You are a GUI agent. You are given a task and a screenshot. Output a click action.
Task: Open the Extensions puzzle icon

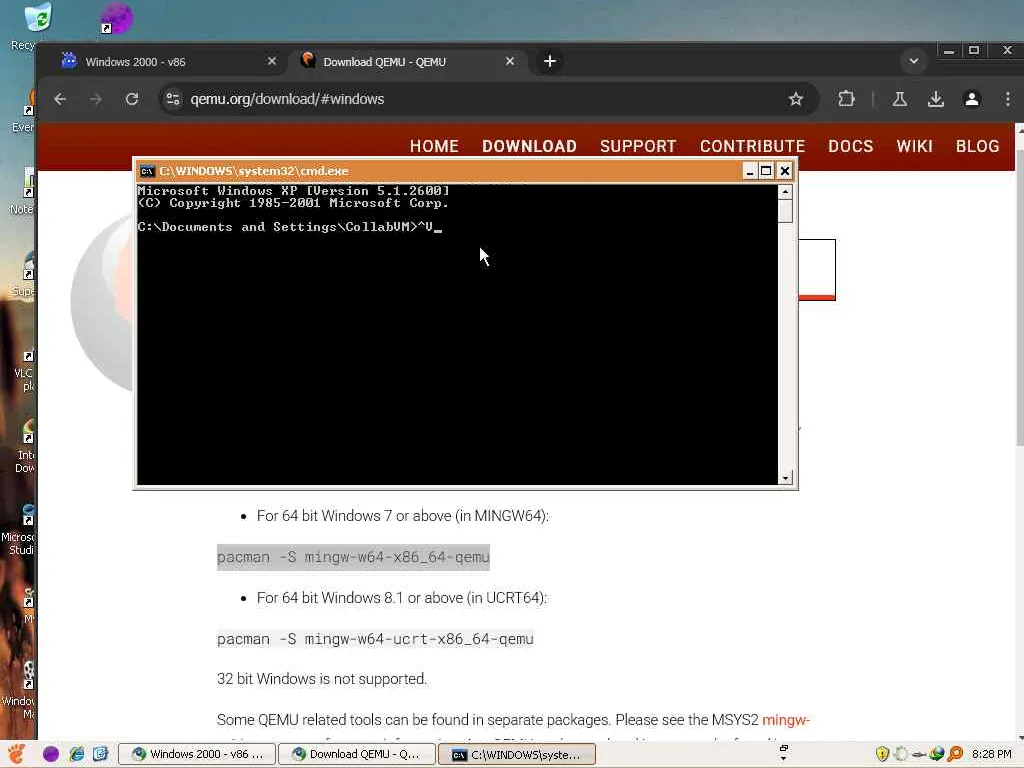tap(846, 99)
